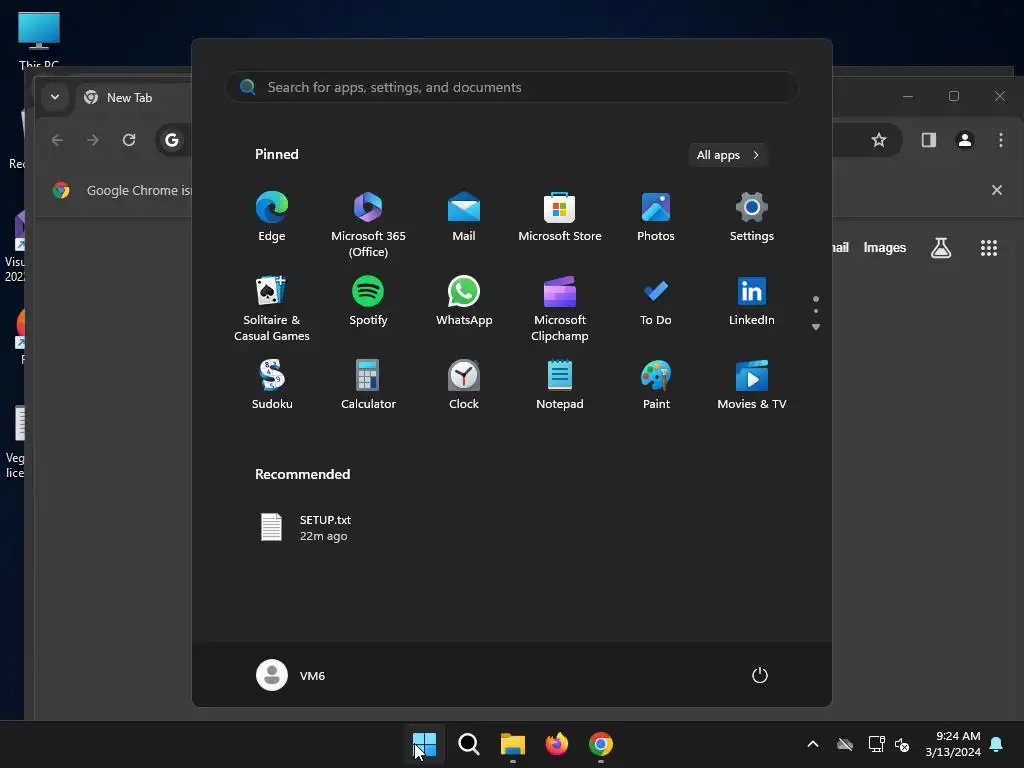Go to next page of pinned apps
The image size is (1024, 768).
[x=816, y=327]
